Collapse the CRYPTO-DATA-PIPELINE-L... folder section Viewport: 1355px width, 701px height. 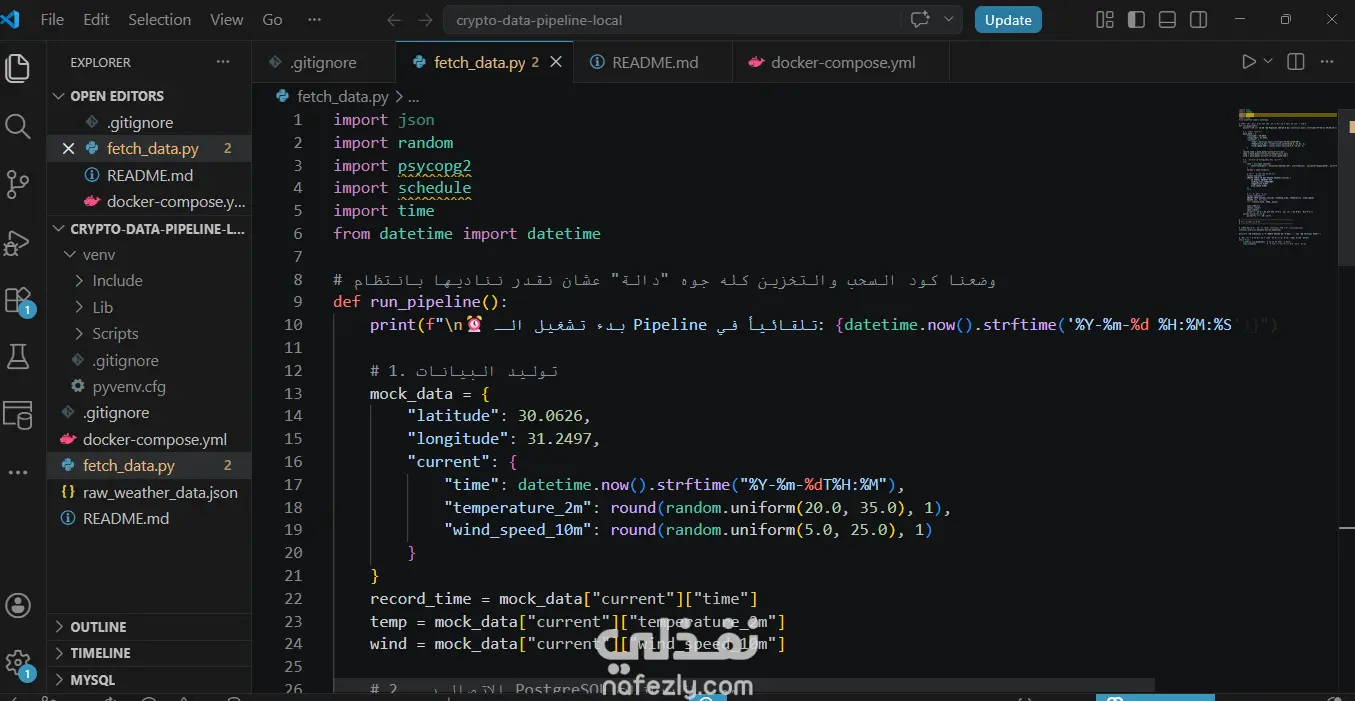click(x=149, y=229)
